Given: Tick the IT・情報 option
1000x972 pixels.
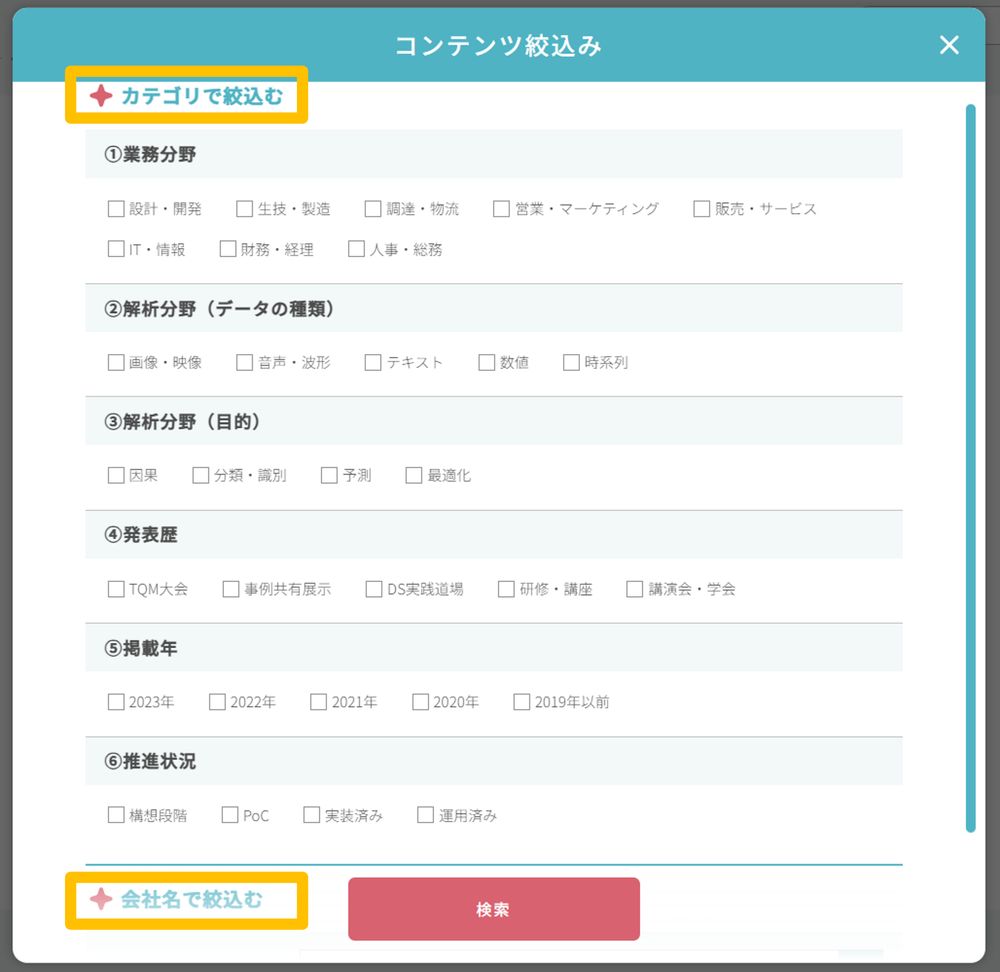Looking at the screenshot, I should 116,250.
